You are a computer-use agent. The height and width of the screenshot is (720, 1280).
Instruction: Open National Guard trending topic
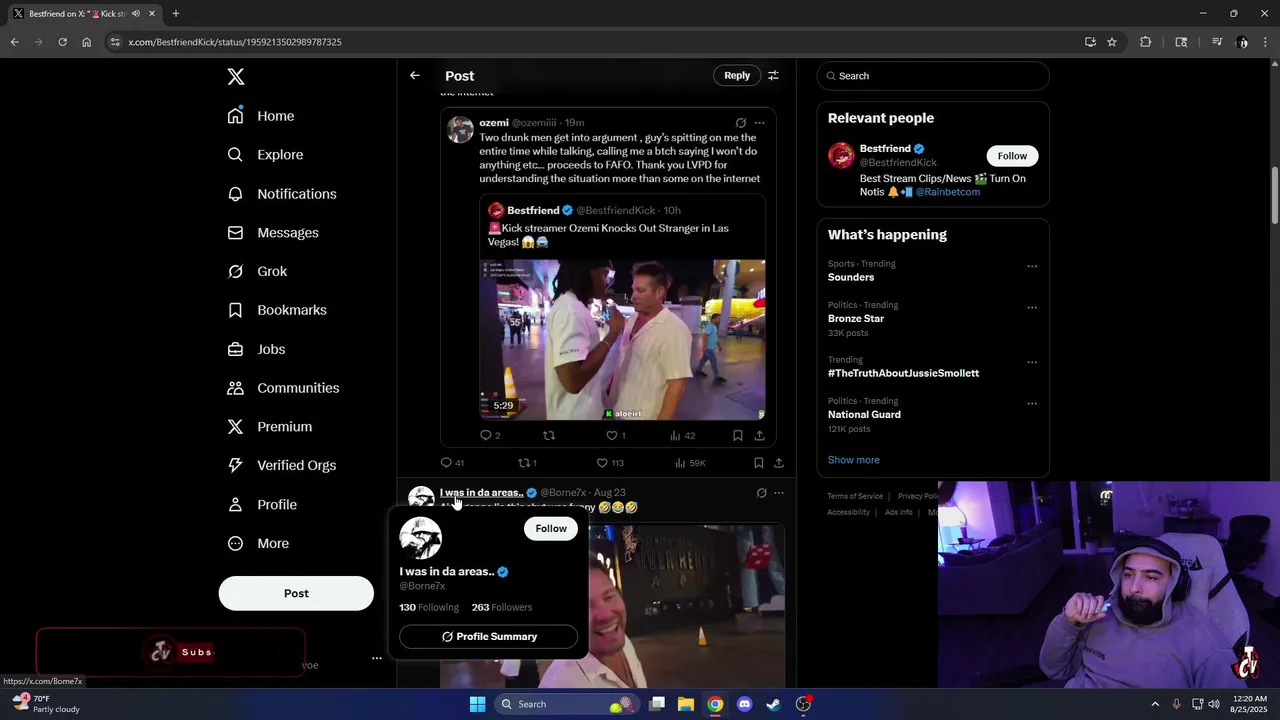pyautogui.click(x=864, y=414)
